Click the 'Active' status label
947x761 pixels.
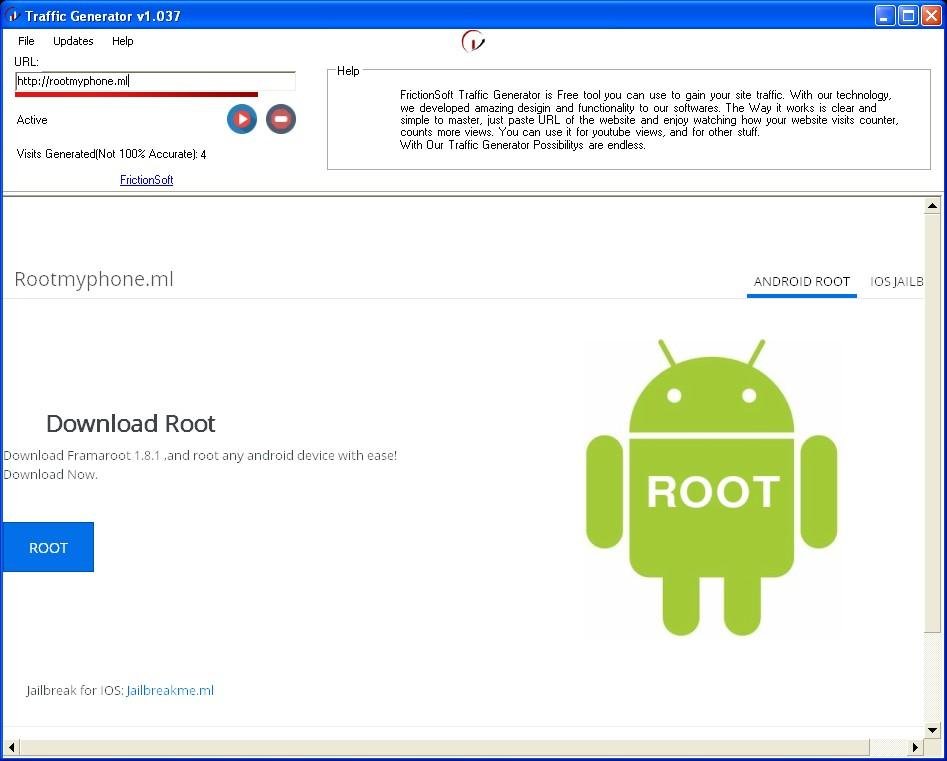point(32,120)
